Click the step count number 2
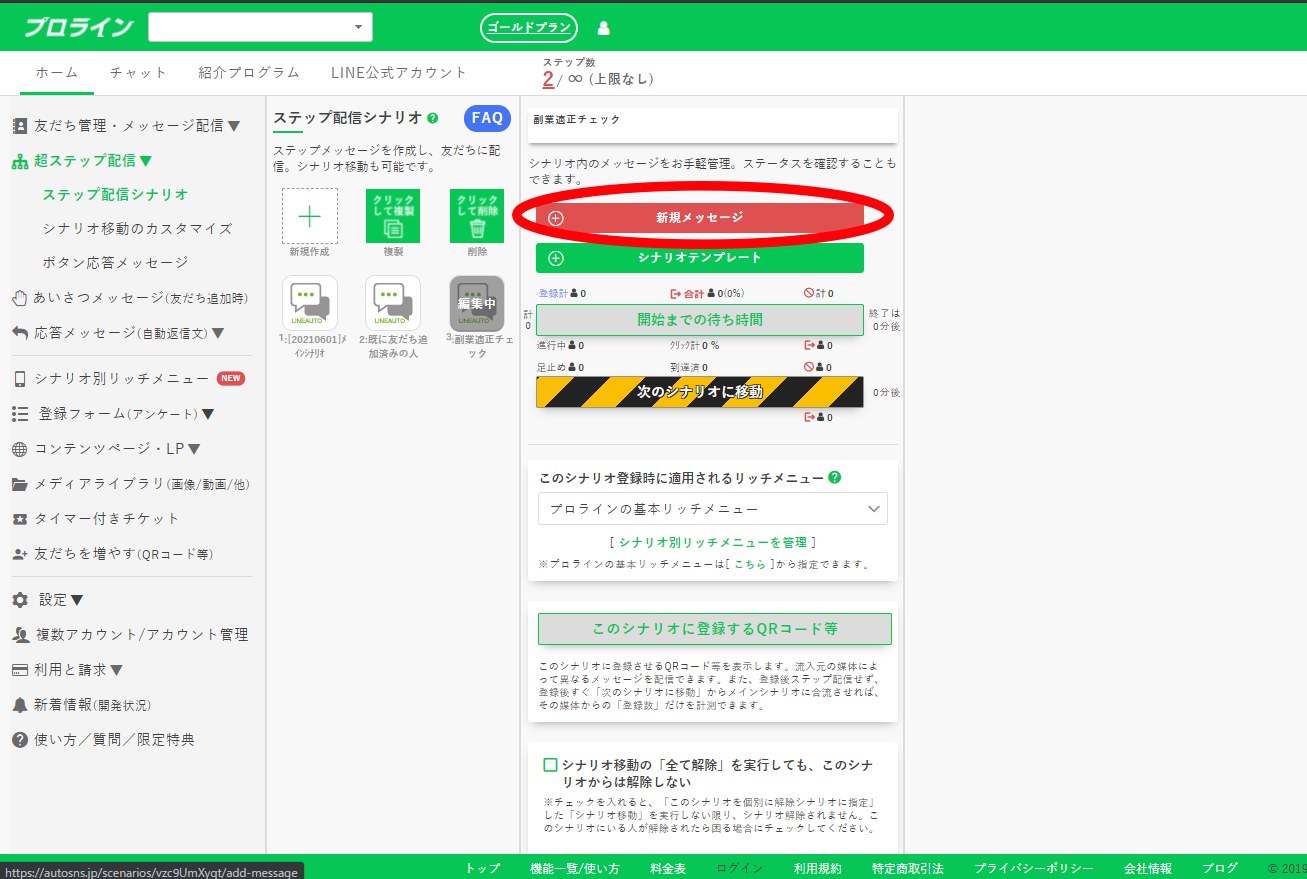1307x879 pixels. 548,79
